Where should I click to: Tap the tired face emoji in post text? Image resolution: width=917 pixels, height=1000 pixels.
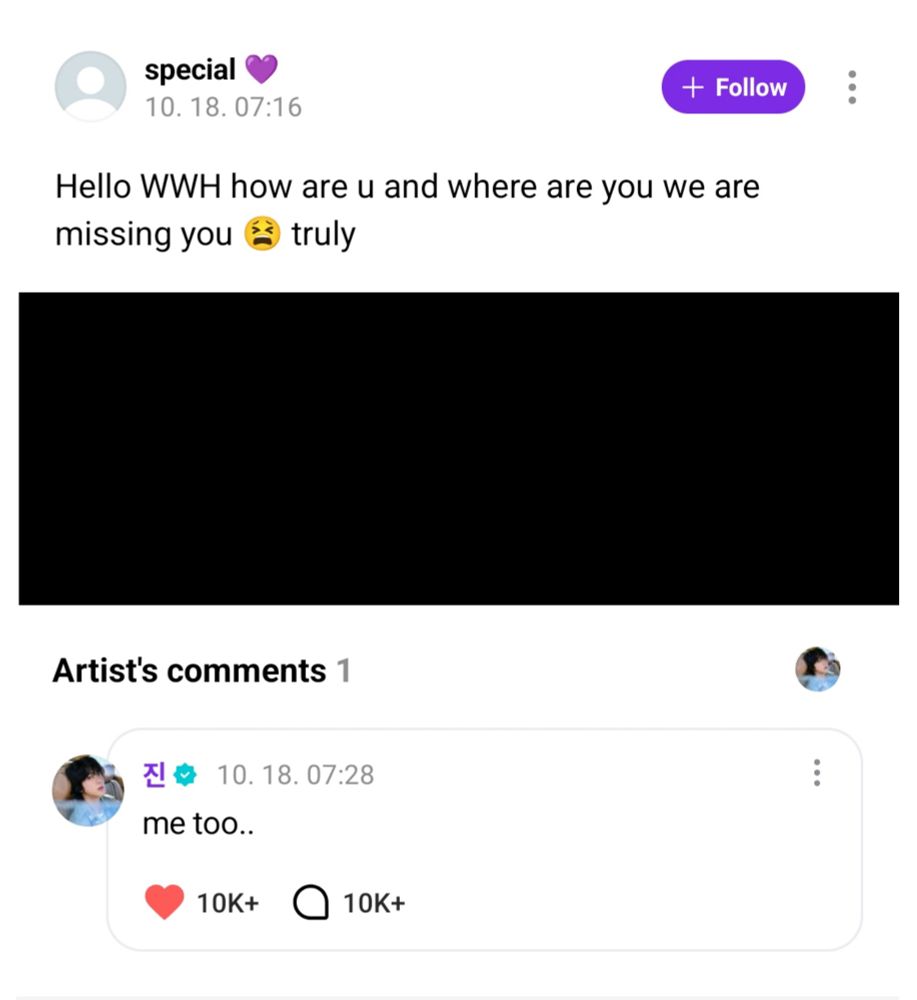coord(261,234)
